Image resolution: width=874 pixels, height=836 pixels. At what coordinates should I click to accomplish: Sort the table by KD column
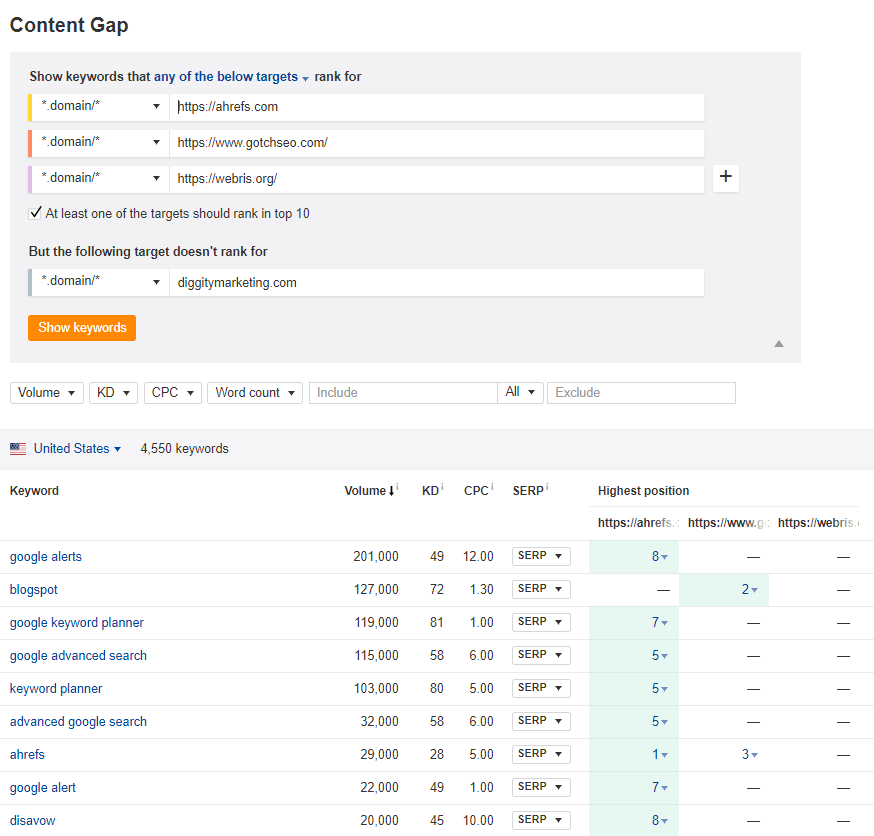pyautogui.click(x=430, y=491)
